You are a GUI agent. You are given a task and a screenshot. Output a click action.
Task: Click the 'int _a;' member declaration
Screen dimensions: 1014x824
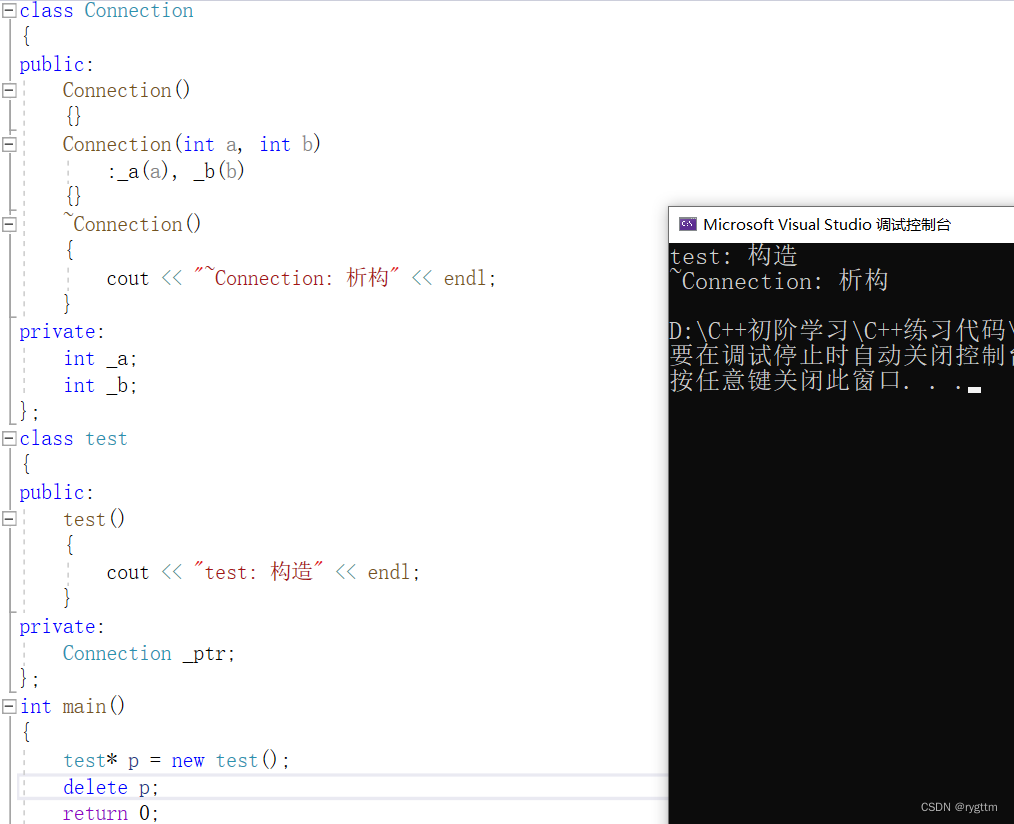pos(100,358)
